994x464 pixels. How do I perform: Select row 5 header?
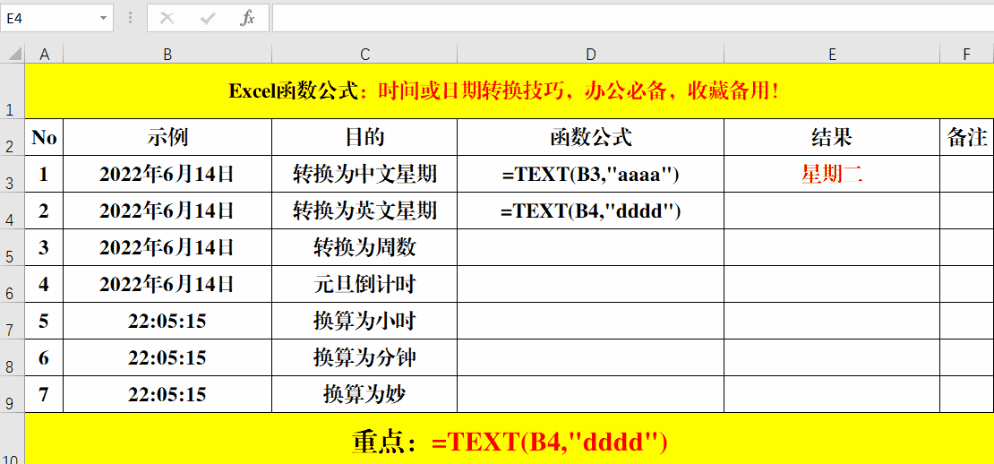point(13,248)
